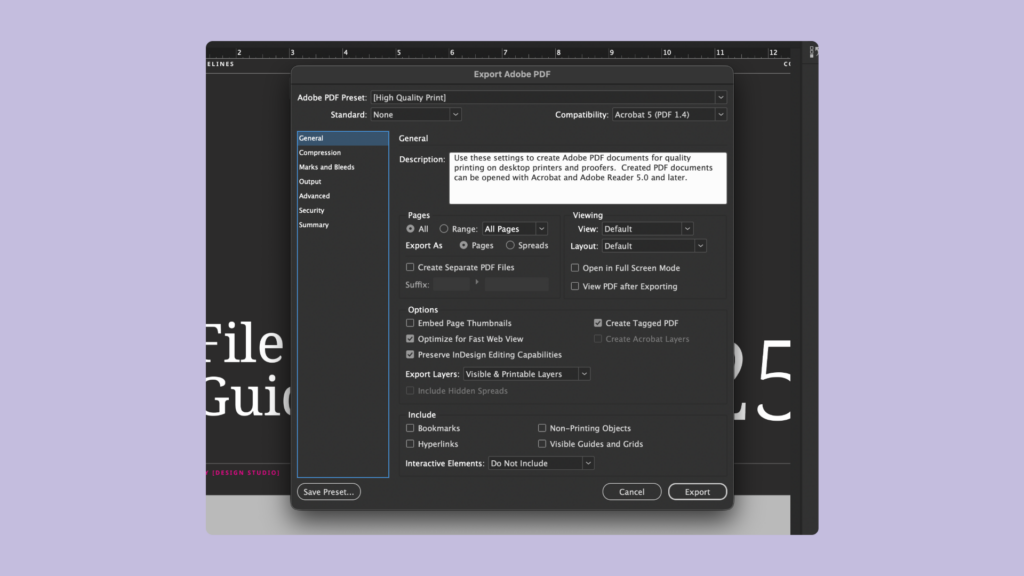Open the Interactive Elements dropdown
Screen dimensions: 1024x576
(541, 463)
